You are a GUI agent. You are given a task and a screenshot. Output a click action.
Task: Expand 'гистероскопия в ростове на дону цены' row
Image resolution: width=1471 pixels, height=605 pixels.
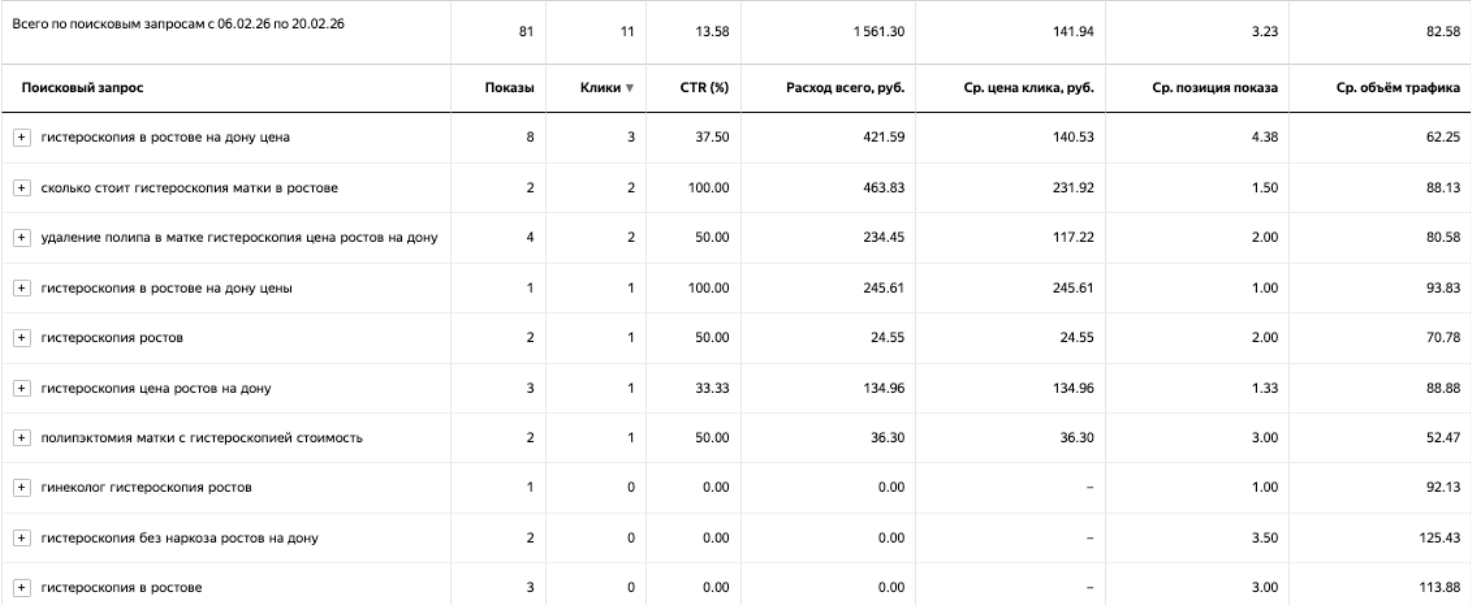[x=20, y=288]
